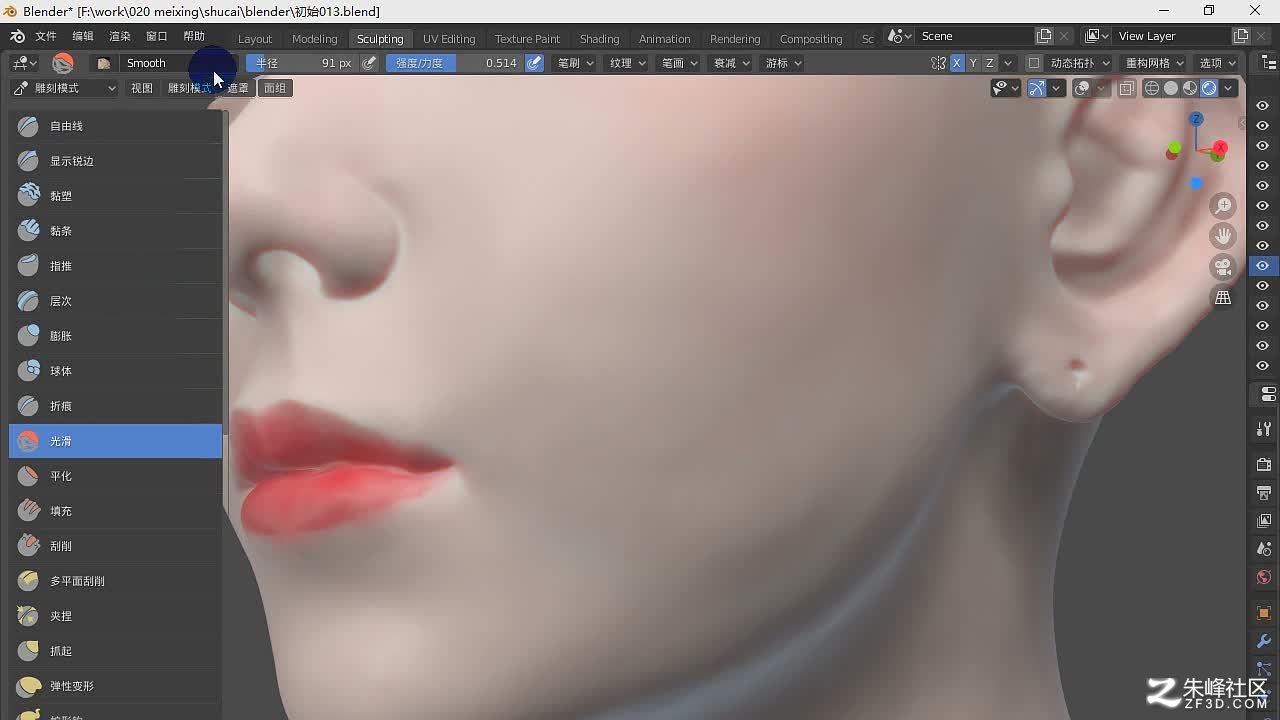Viewport: 1280px width, 720px height.
Task: Select the 黏条 clay strips brush
Action: [115, 231]
